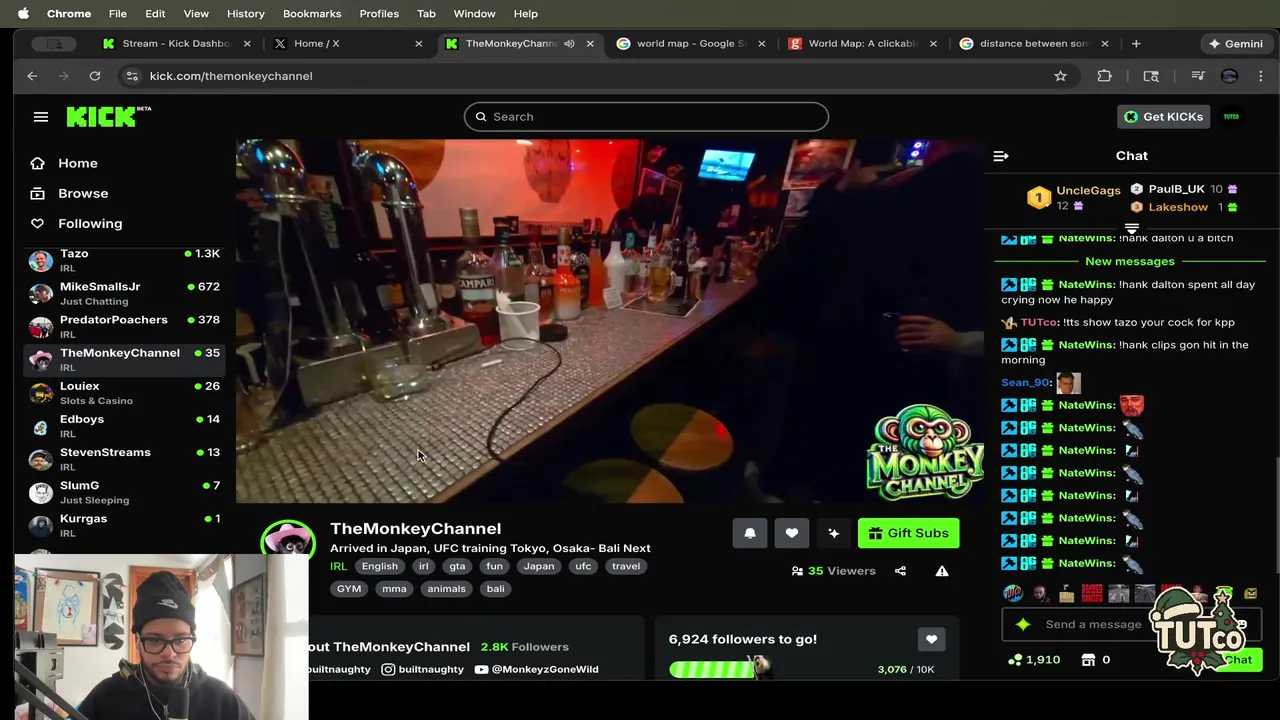1280x720 pixels.
Task: Open Louiex channel in sidebar
Action: coord(124,392)
